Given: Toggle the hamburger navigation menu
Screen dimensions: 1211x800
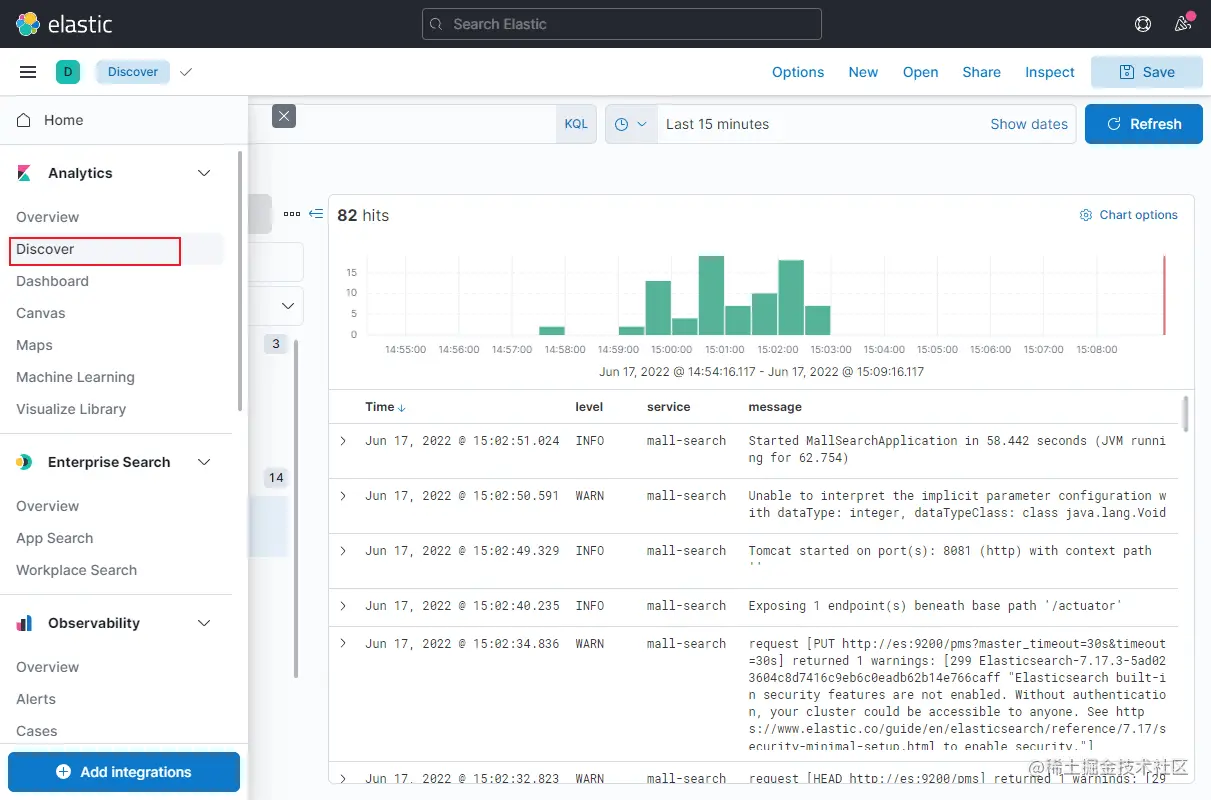Looking at the screenshot, I should point(28,72).
